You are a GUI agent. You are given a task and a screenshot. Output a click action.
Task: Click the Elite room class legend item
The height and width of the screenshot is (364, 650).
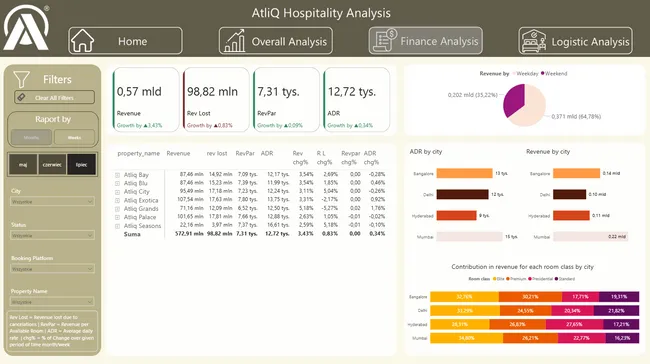pyautogui.click(x=498, y=279)
